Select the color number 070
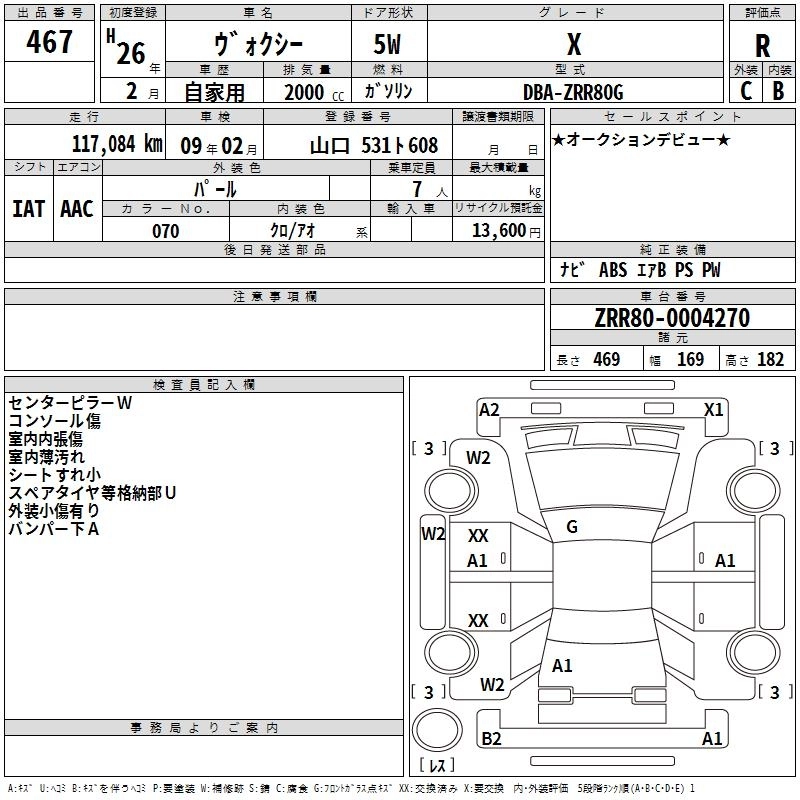 166,231
